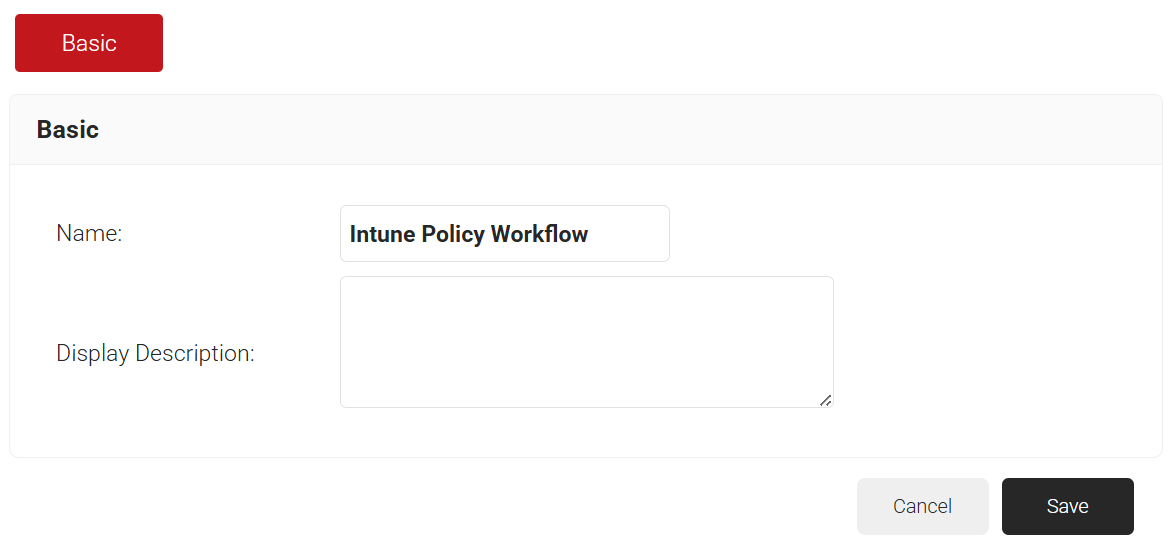
Task: Click the Name field label
Action: click(x=89, y=234)
